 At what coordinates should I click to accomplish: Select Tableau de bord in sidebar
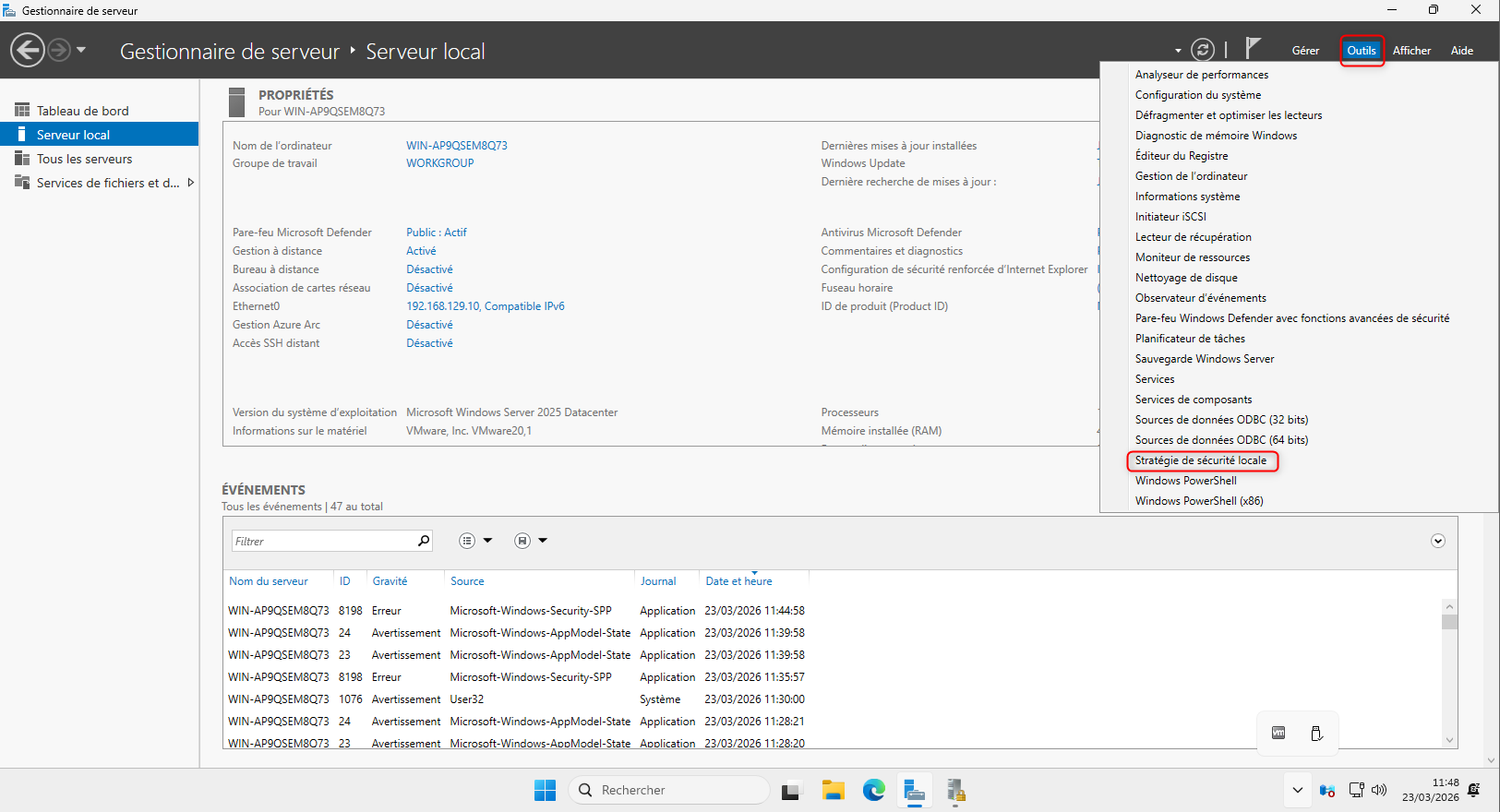(x=99, y=111)
